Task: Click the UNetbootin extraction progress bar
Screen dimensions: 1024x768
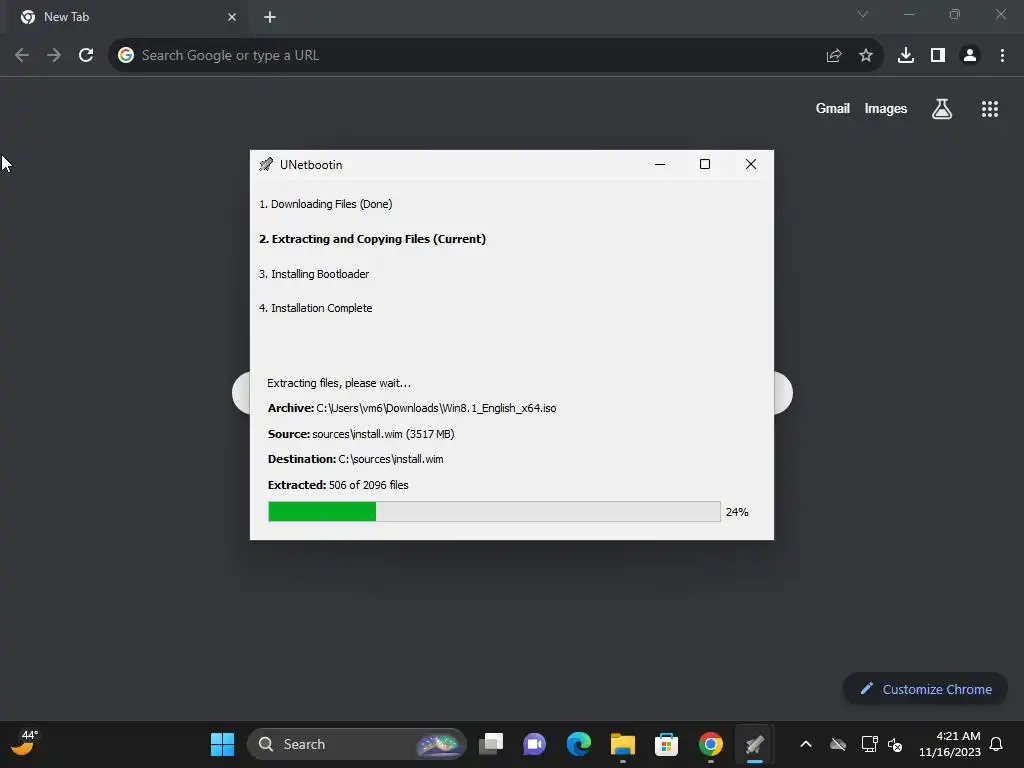Action: click(x=494, y=511)
